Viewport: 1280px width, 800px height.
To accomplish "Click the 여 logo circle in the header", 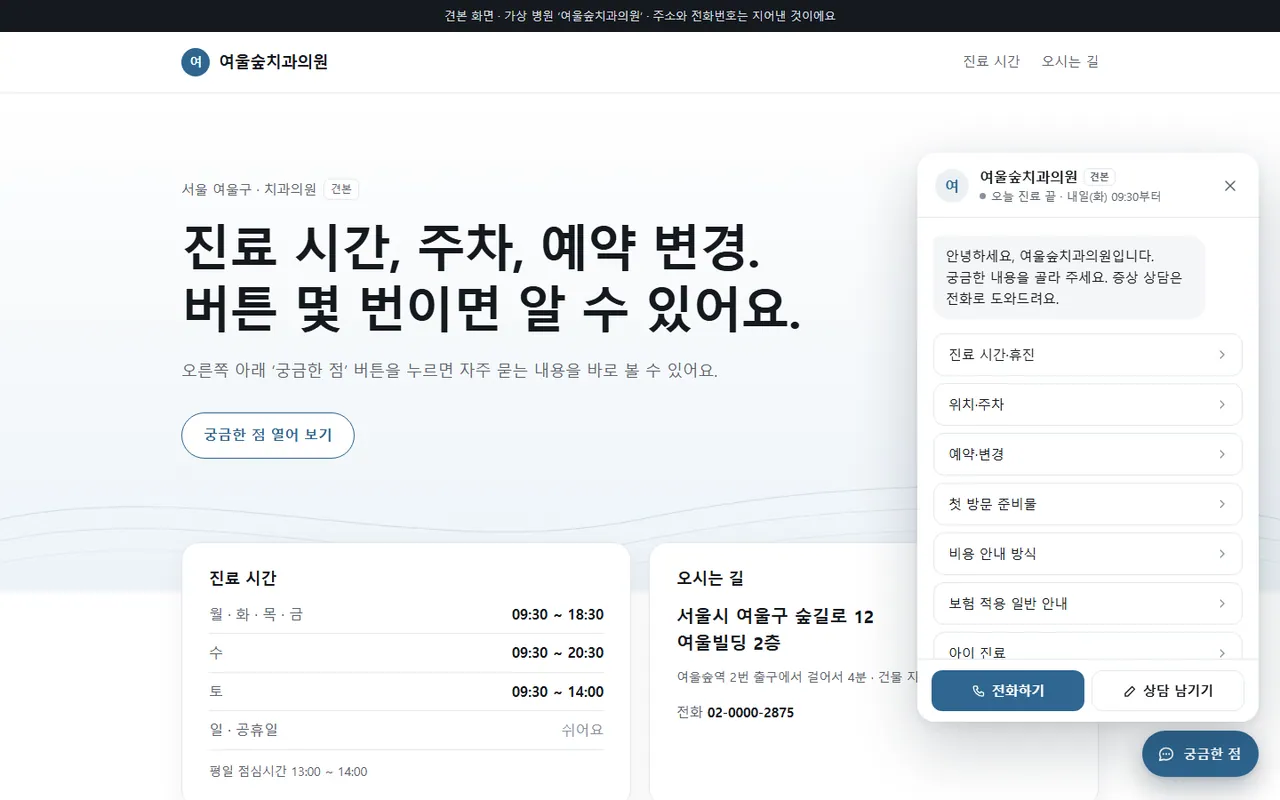I will coord(196,61).
